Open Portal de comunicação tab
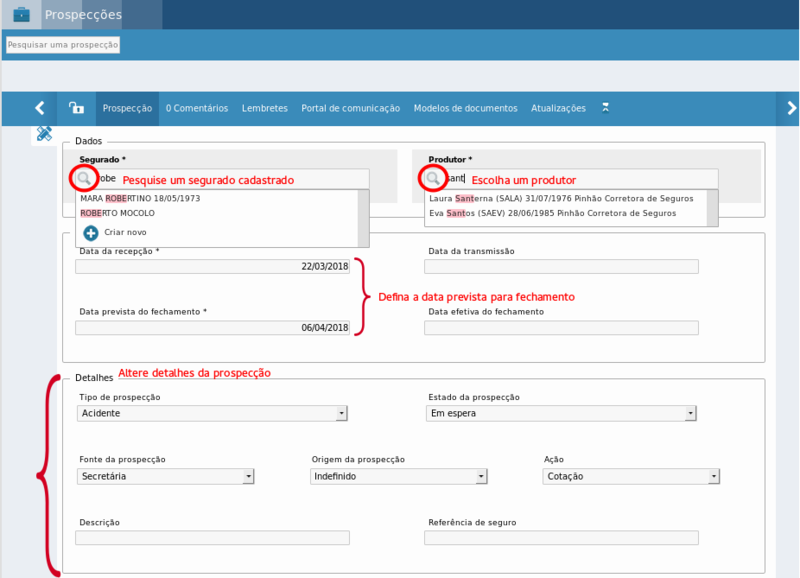This screenshot has width=800, height=578. point(351,108)
